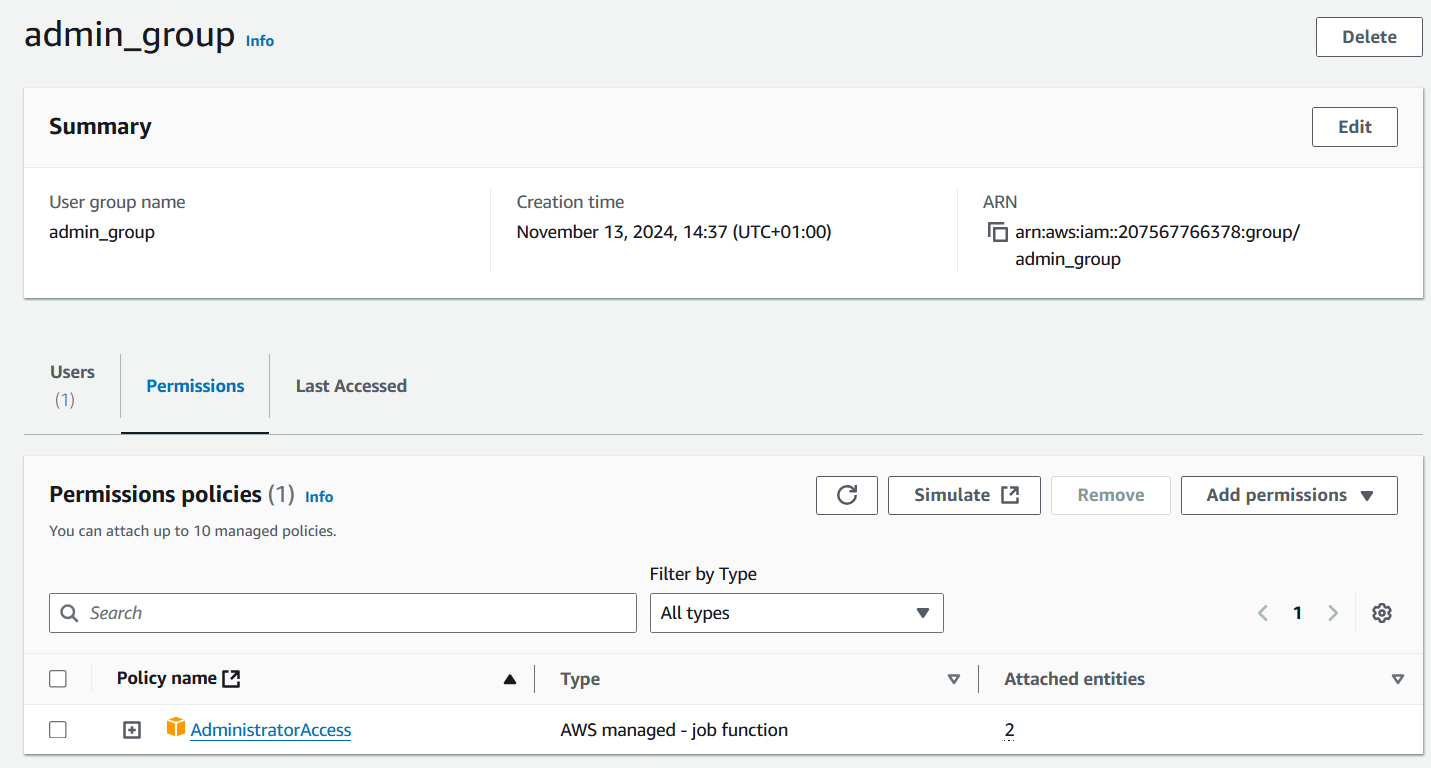Open Info link beside Permissions policies
This screenshot has width=1431, height=768.
click(319, 497)
